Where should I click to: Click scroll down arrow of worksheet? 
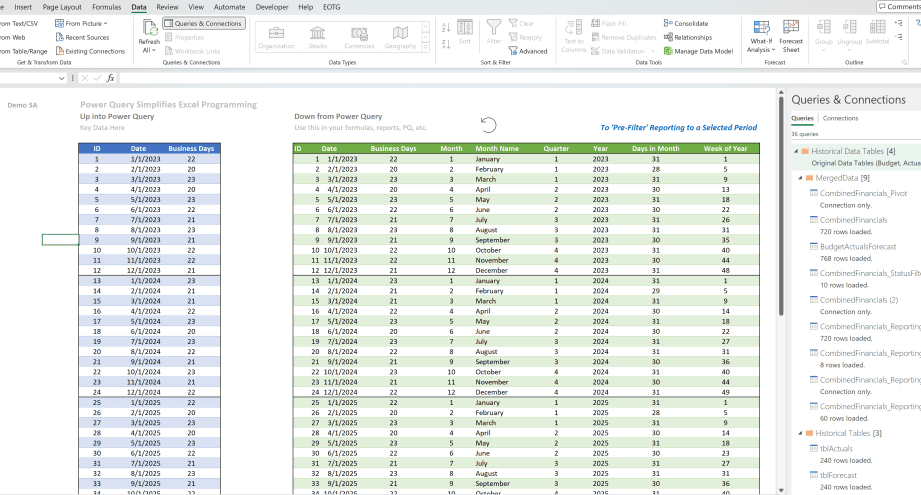click(781, 490)
